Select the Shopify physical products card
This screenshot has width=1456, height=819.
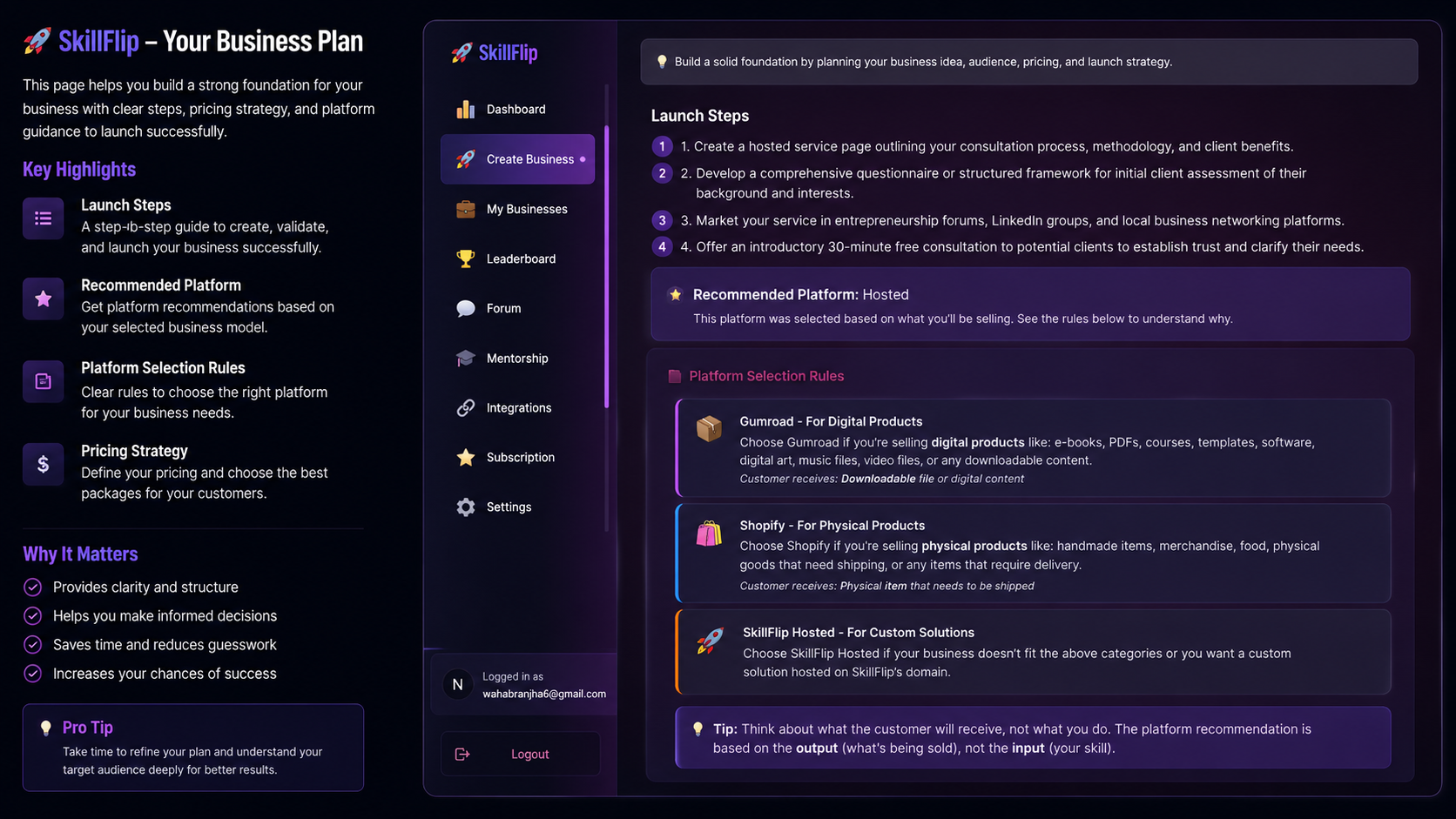[1033, 554]
